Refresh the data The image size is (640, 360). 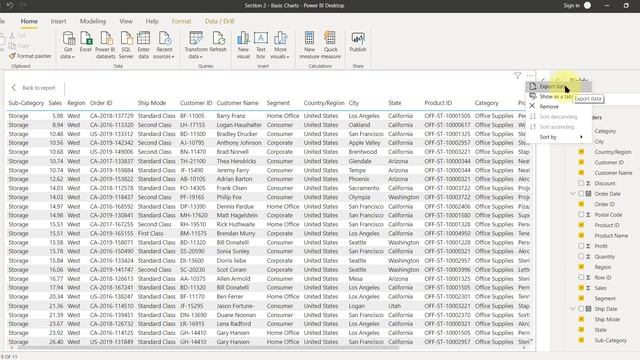(x=218, y=42)
